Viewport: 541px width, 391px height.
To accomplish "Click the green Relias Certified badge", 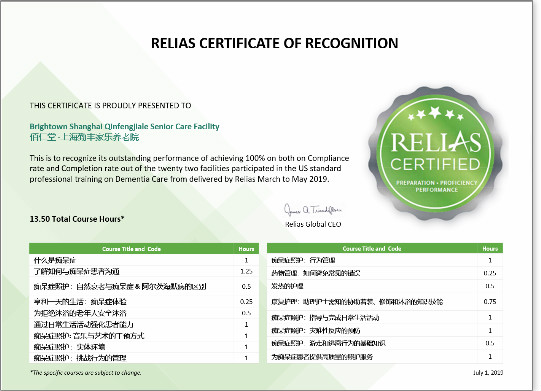I will pyautogui.click(x=435, y=154).
